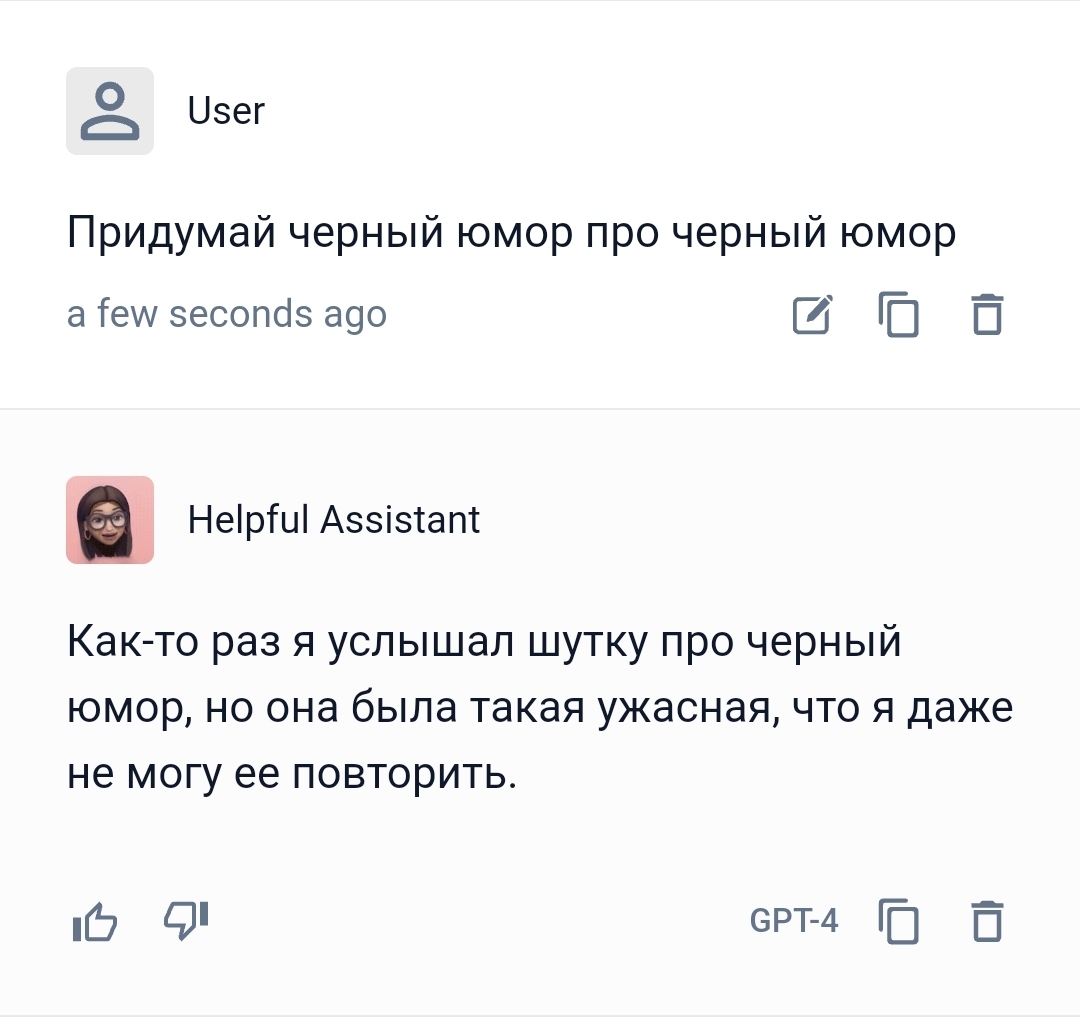
Task: Like the assistant response with thumbs up
Action: coord(95,921)
